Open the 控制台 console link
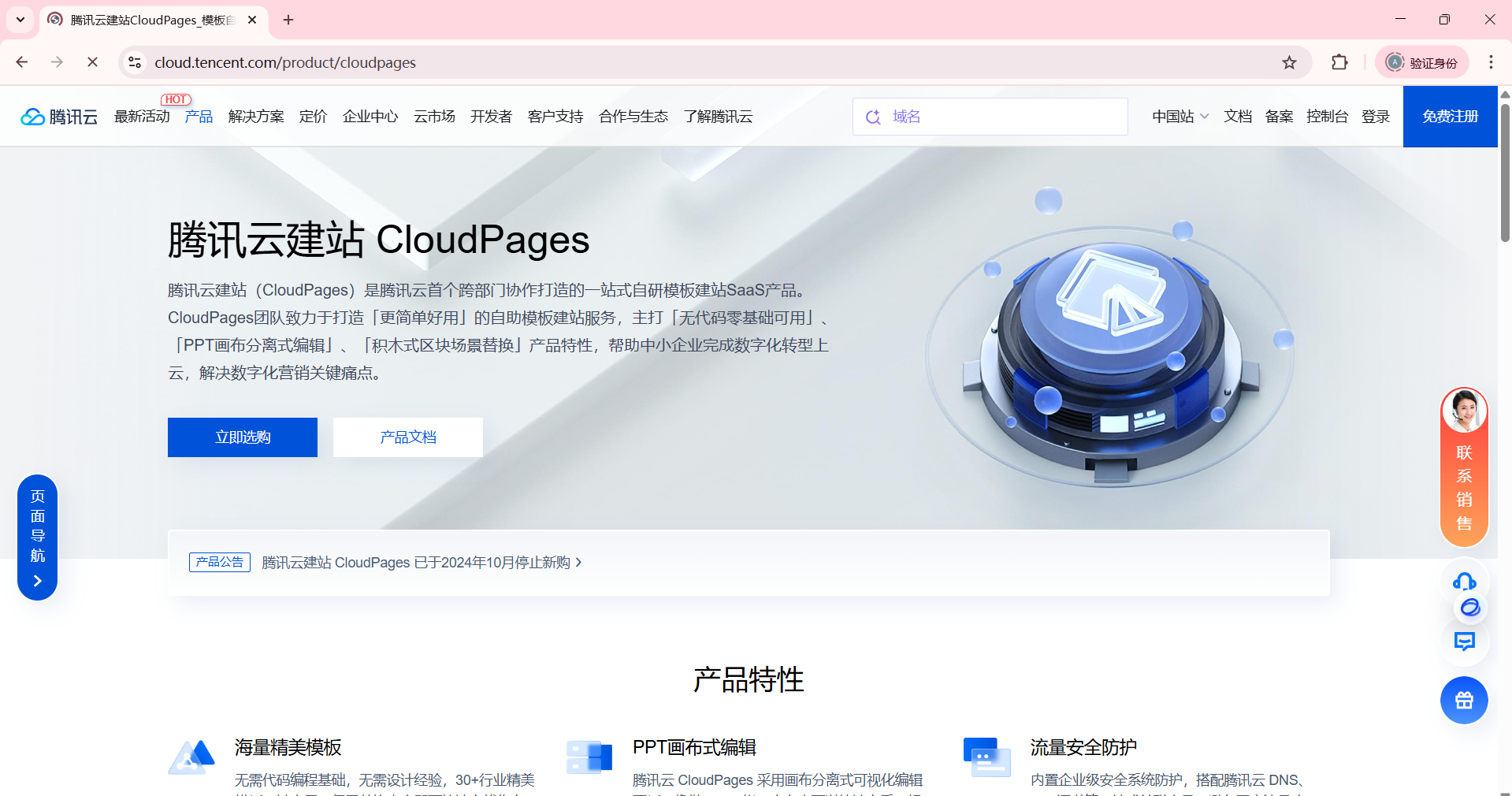The height and width of the screenshot is (796, 1512). tap(1327, 117)
